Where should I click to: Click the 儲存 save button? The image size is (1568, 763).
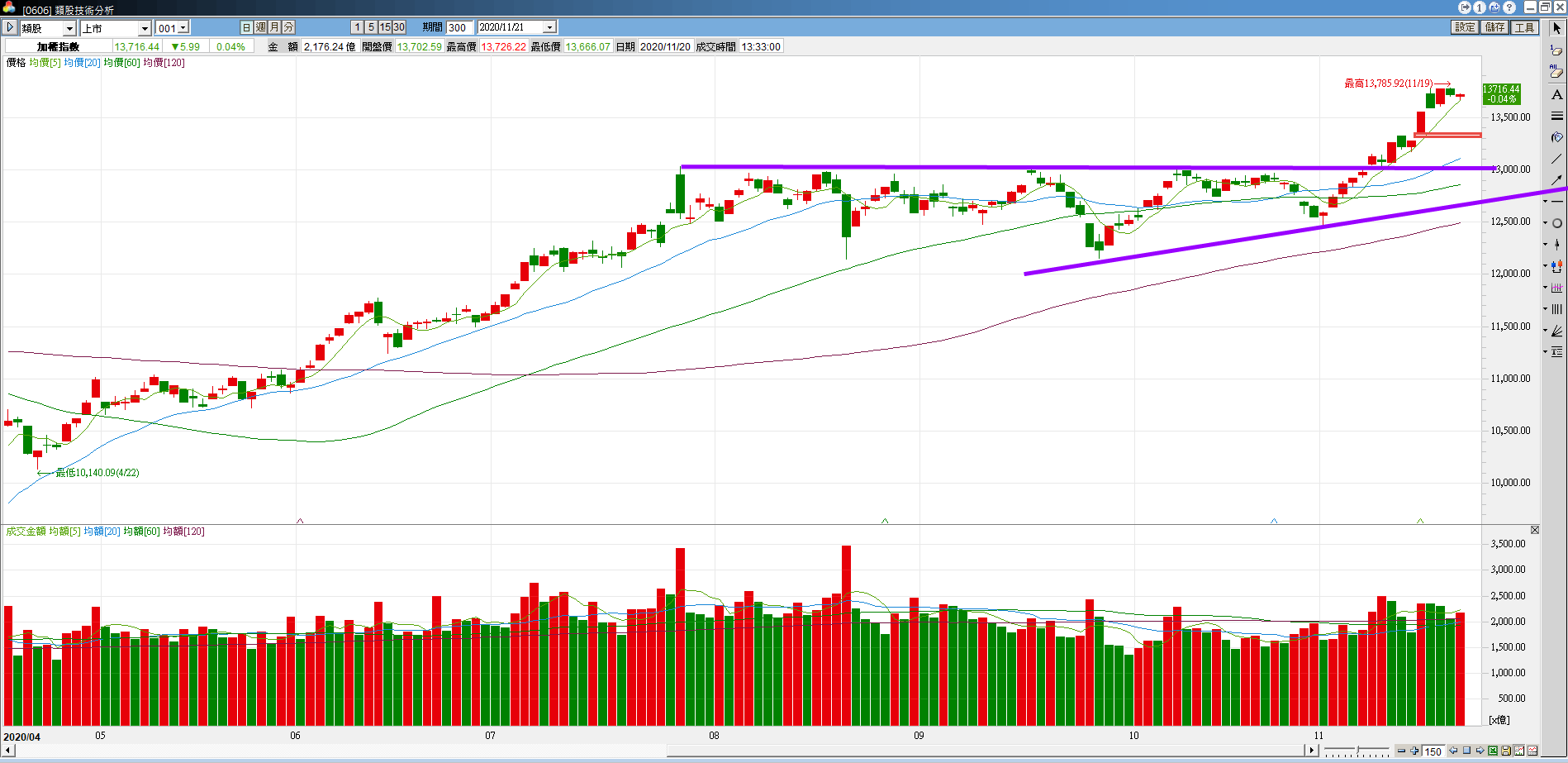click(1494, 27)
